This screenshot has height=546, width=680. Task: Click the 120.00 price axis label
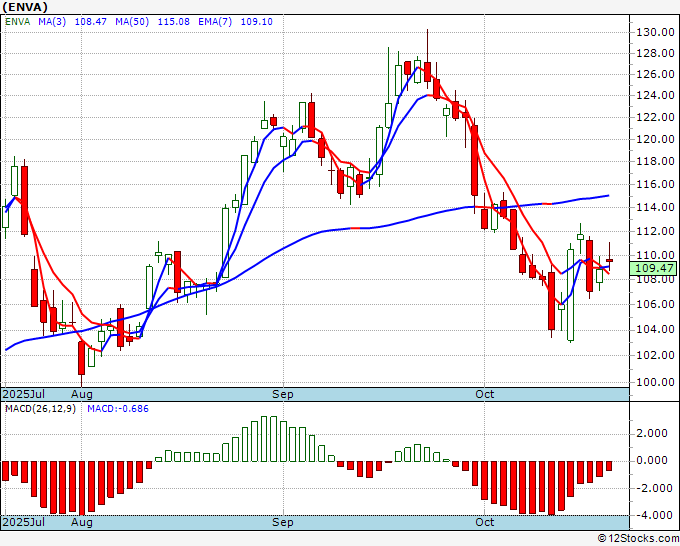pyautogui.click(x=655, y=139)
